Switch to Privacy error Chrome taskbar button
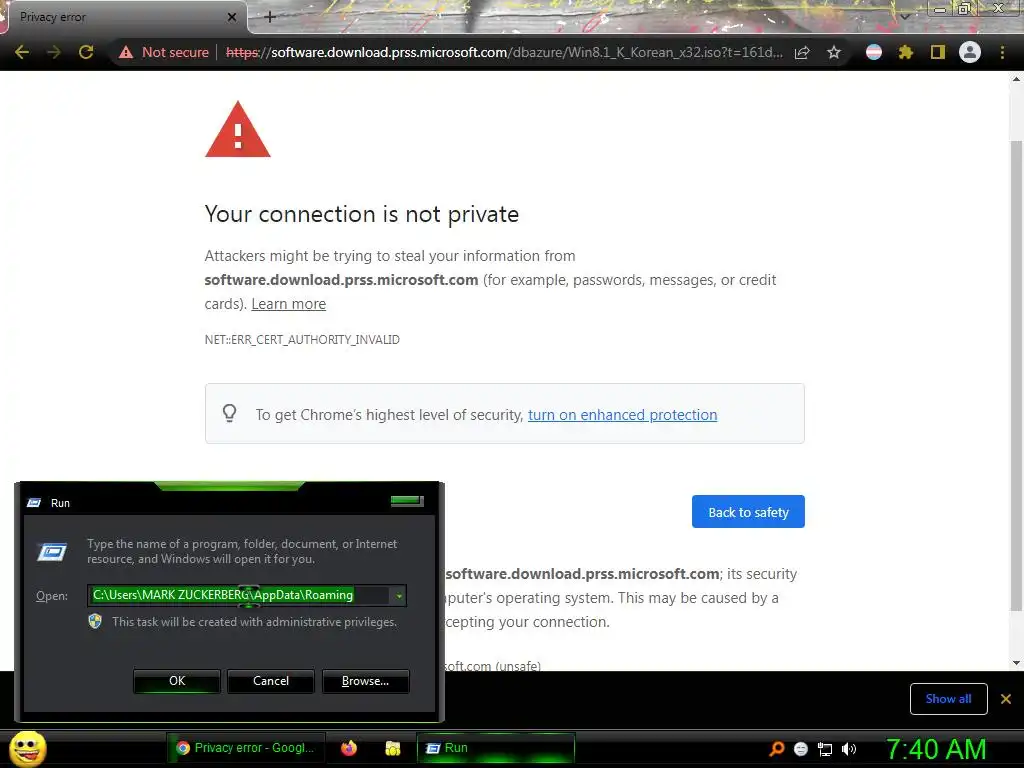This screenshot has height=768, width=1024. tap(246, 748)
